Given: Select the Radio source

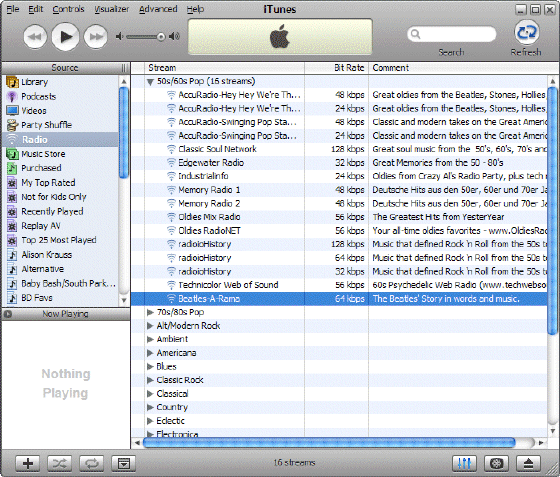Looking at the screenshot, I should pyautogui.click(x=60, y=139).
